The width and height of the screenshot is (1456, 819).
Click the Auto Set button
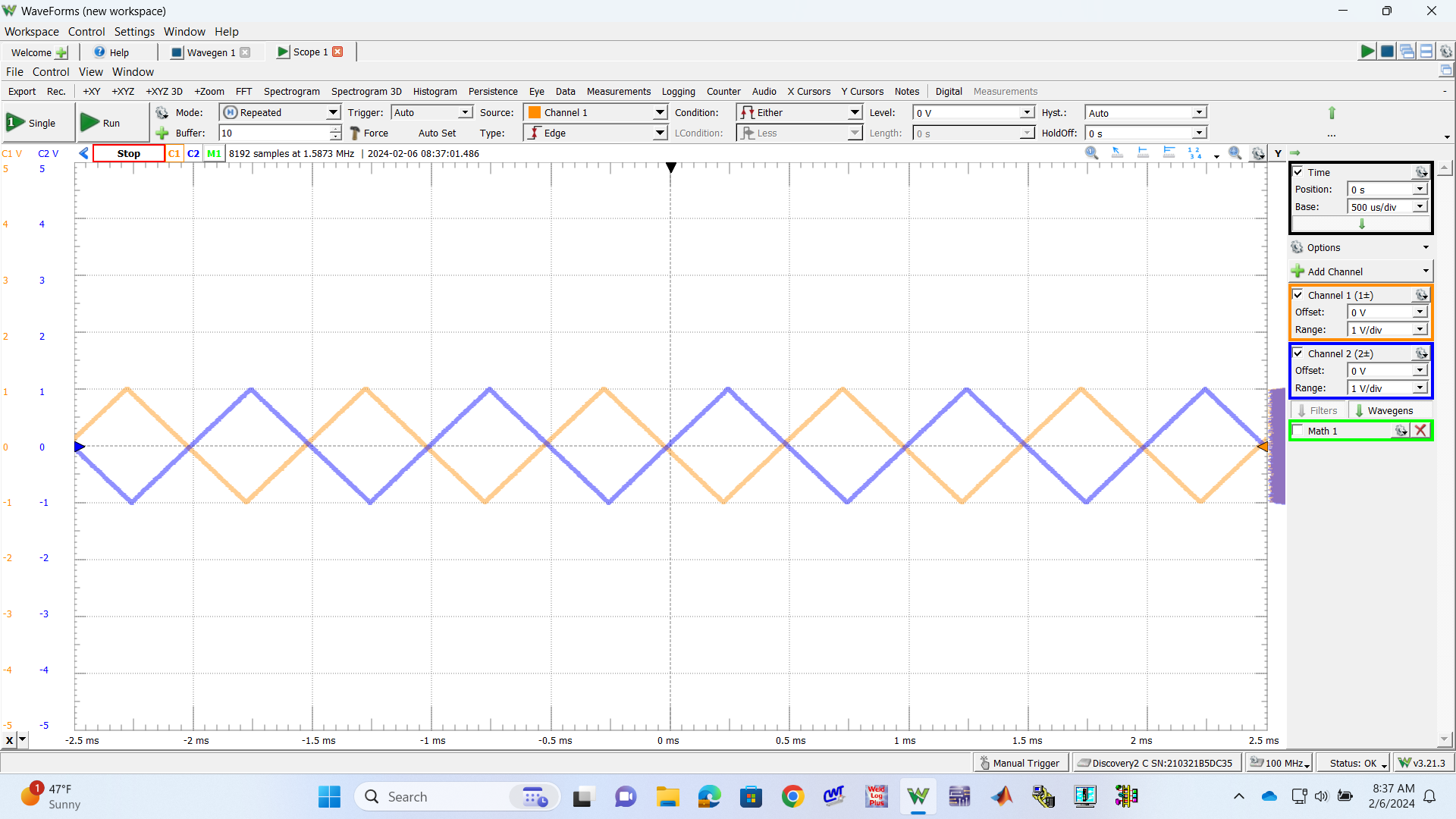[x=437, y=133]
